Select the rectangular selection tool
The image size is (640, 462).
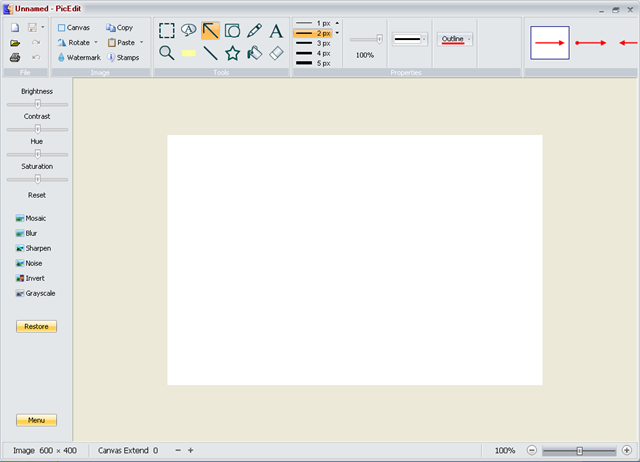167,31
